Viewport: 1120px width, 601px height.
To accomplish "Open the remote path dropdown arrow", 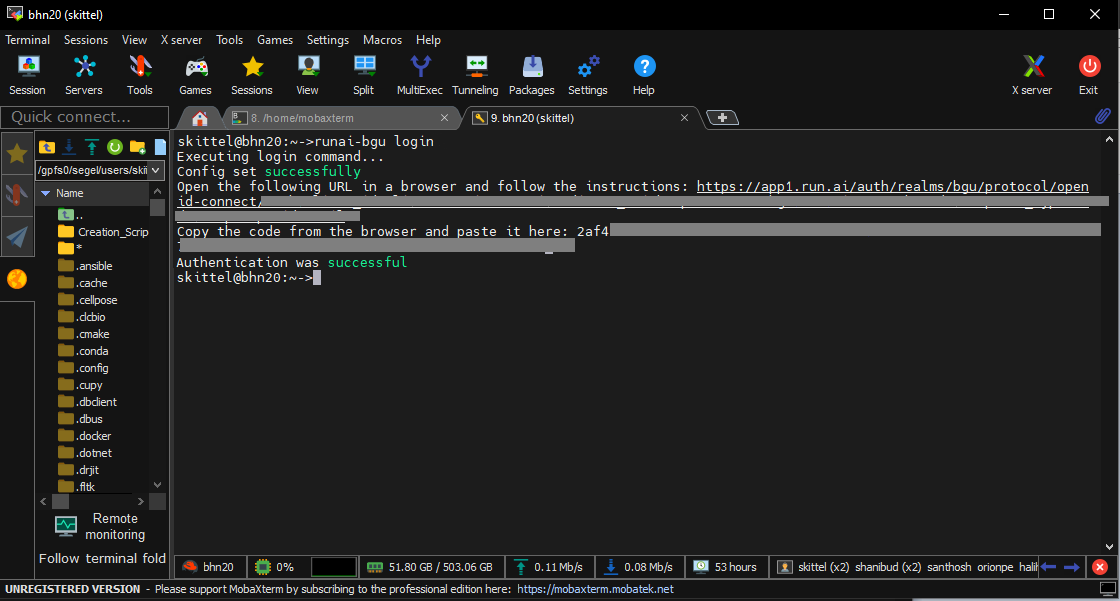I will [156, 170].
